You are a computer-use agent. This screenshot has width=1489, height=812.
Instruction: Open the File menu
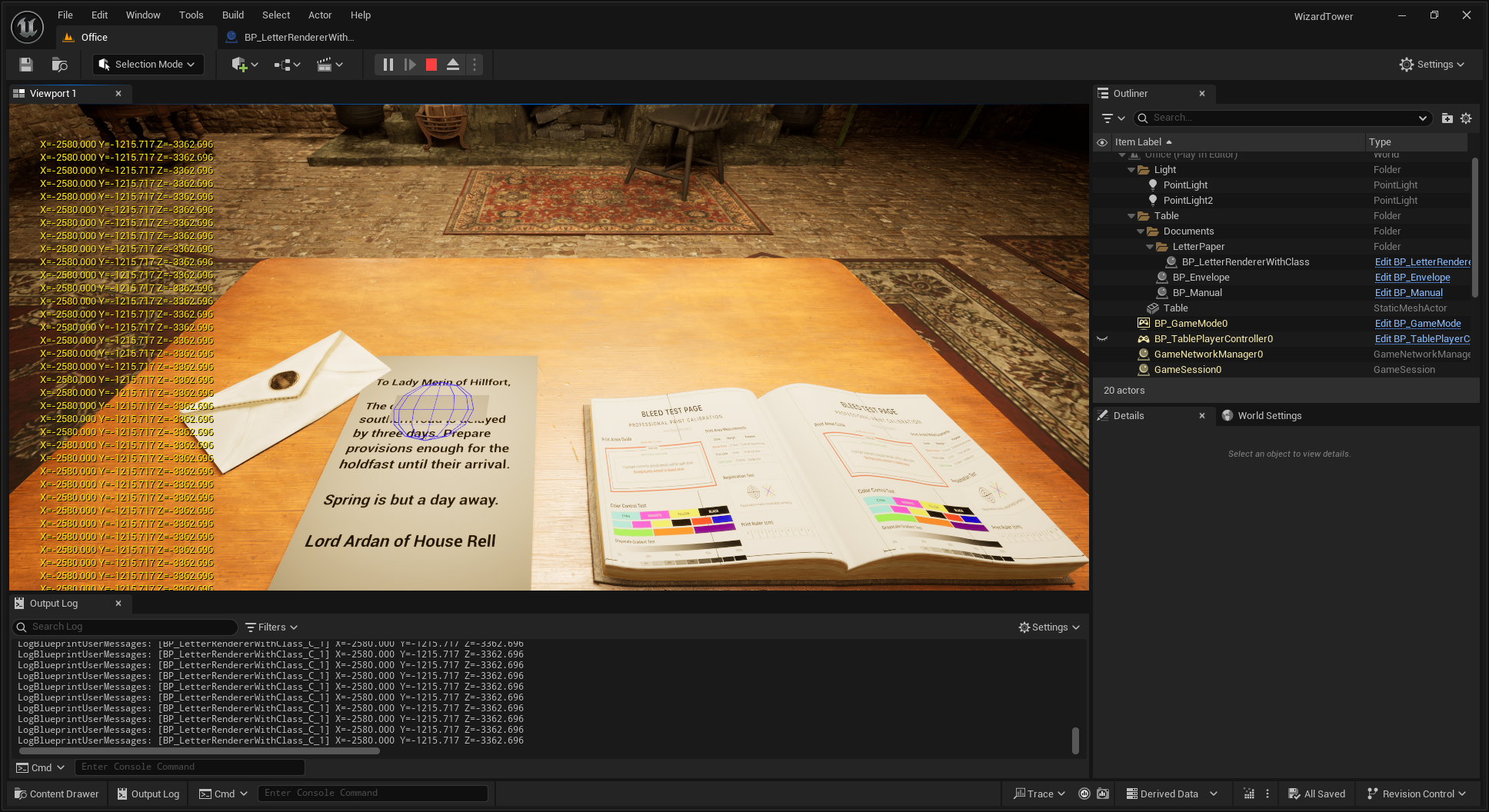pyautogui.click(x=65, y=15)
